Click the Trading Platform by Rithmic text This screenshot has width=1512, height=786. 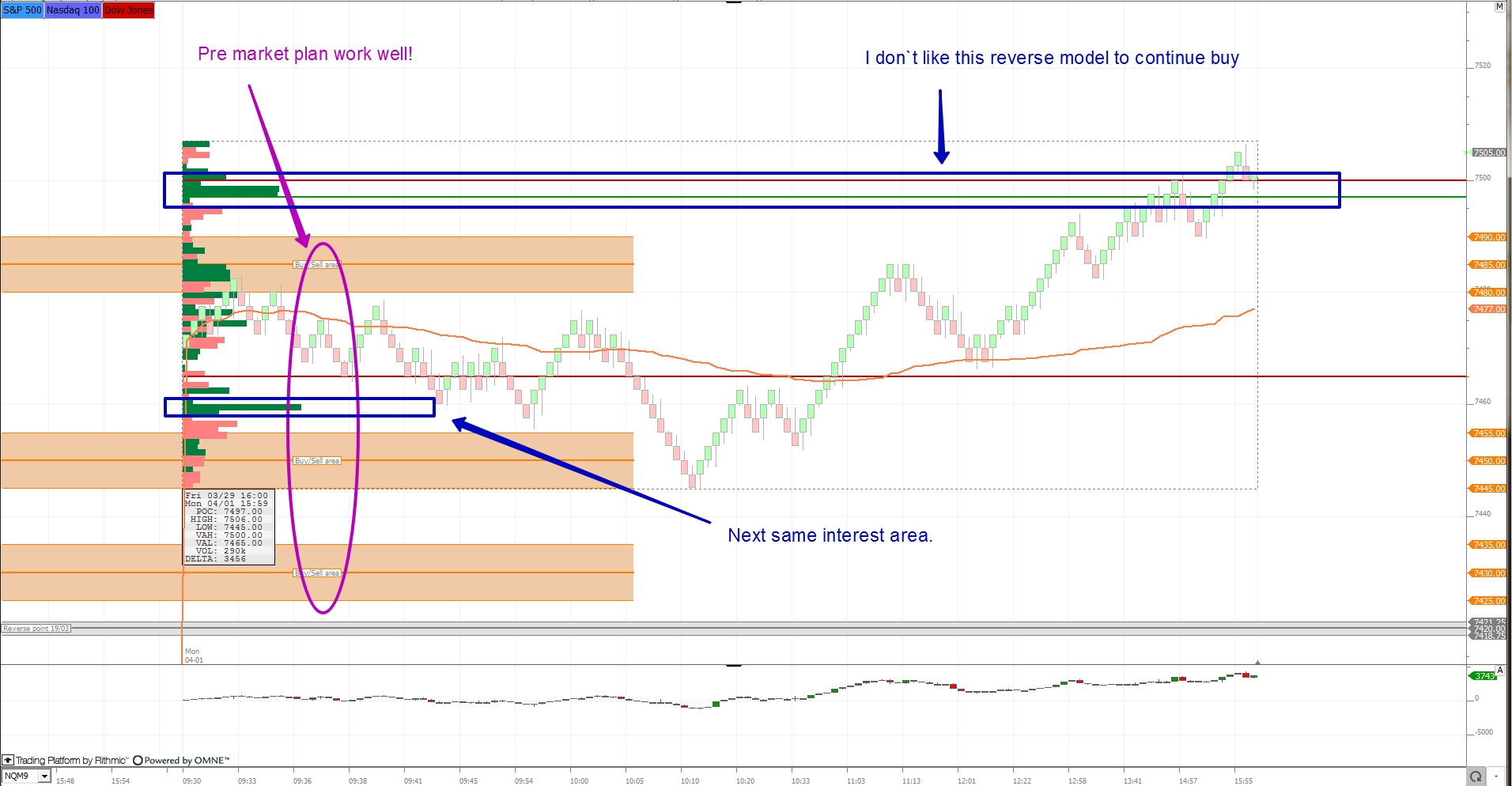[72, 761]
